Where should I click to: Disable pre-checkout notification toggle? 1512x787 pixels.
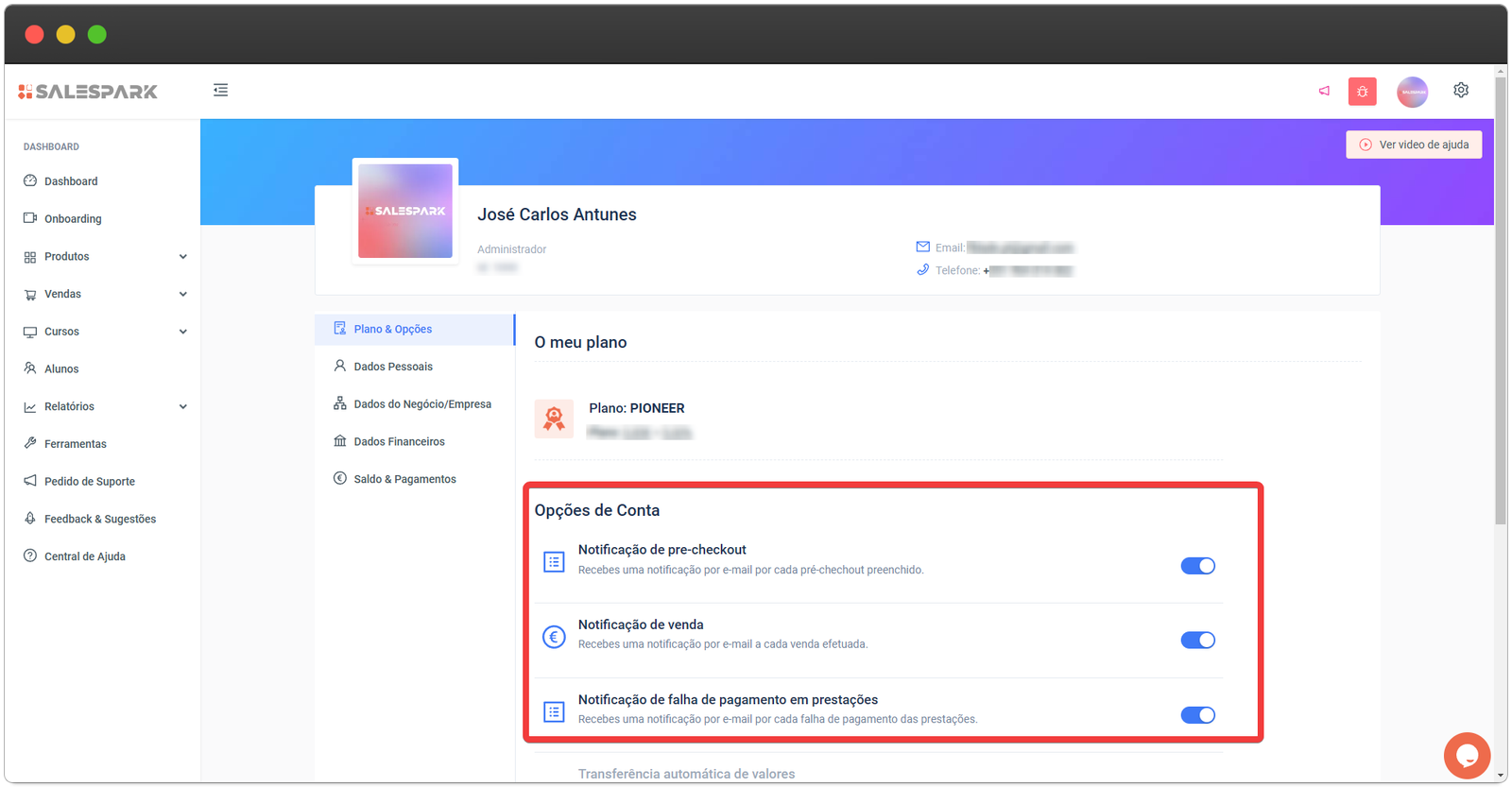(1197, 566)
